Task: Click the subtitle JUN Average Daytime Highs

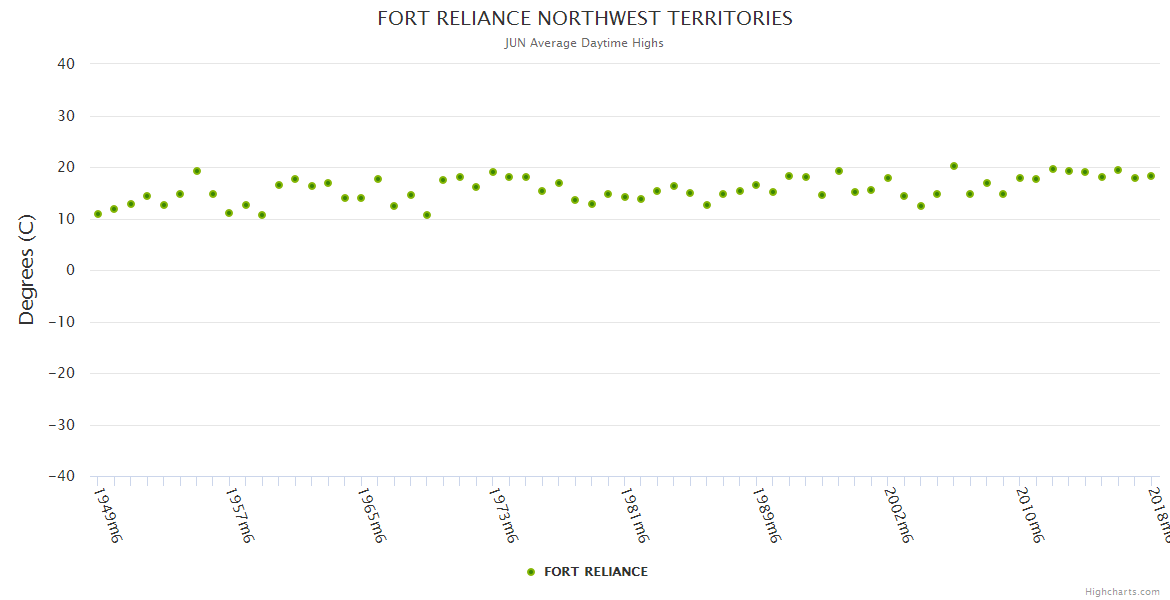Action: coord(584,43)
